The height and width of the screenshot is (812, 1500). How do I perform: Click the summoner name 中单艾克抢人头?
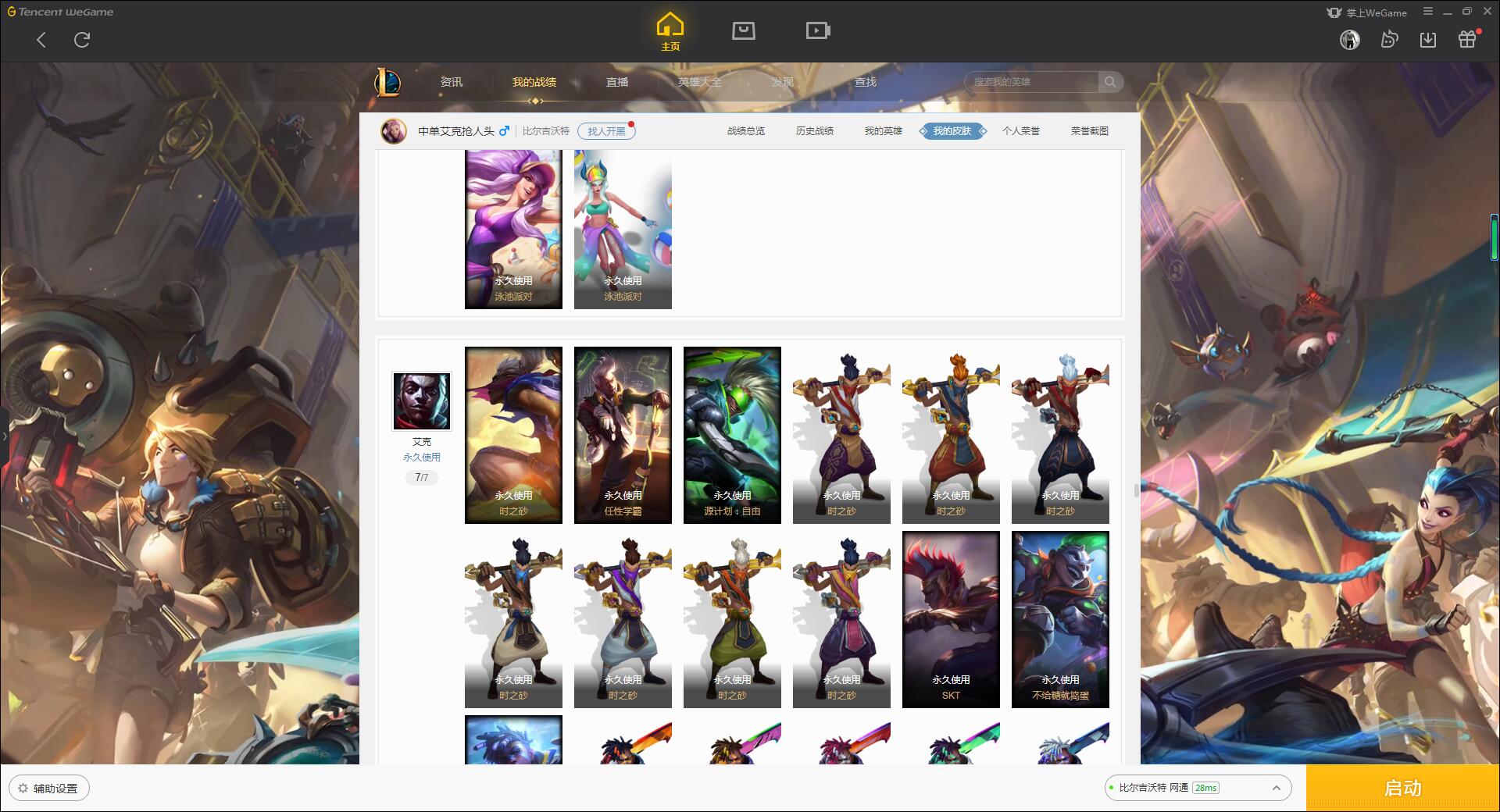pos(456,131)
